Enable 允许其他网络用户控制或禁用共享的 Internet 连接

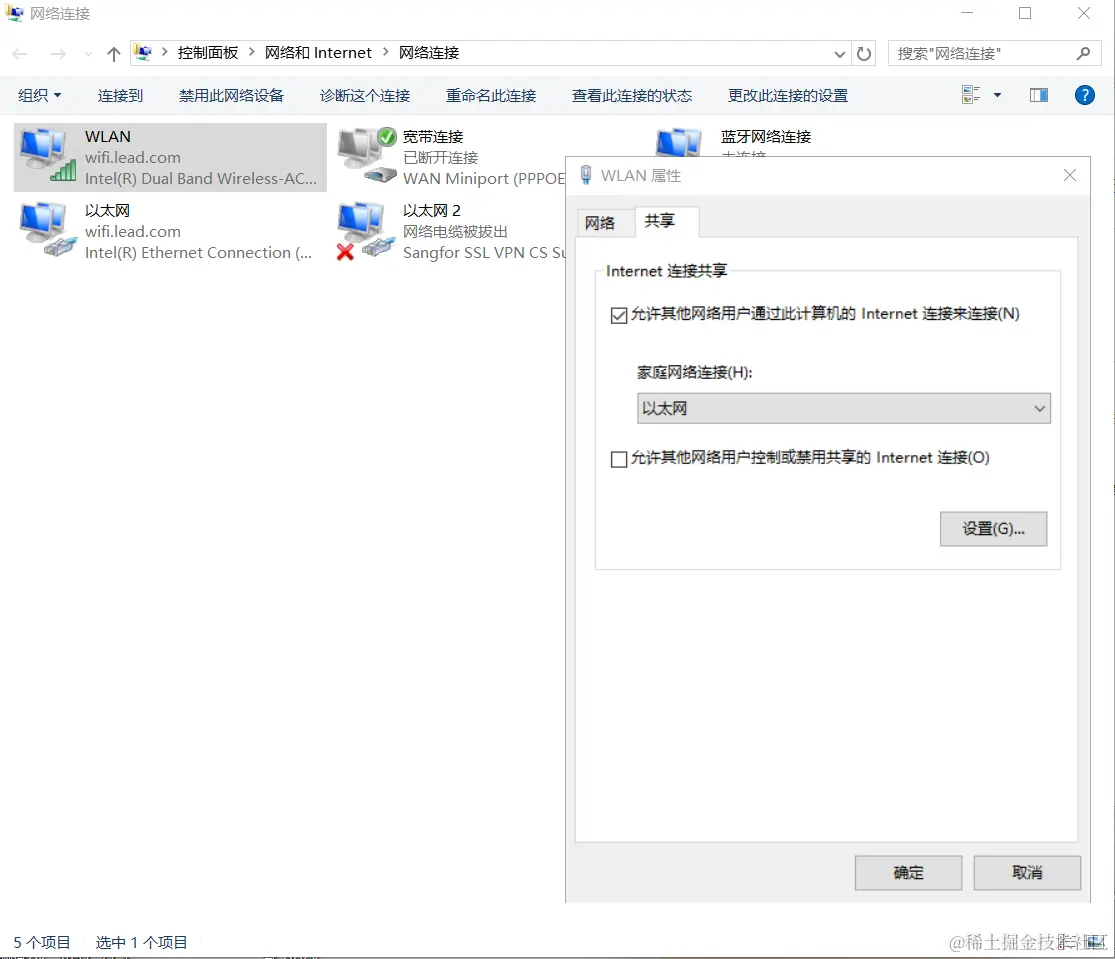pos(619,458)
